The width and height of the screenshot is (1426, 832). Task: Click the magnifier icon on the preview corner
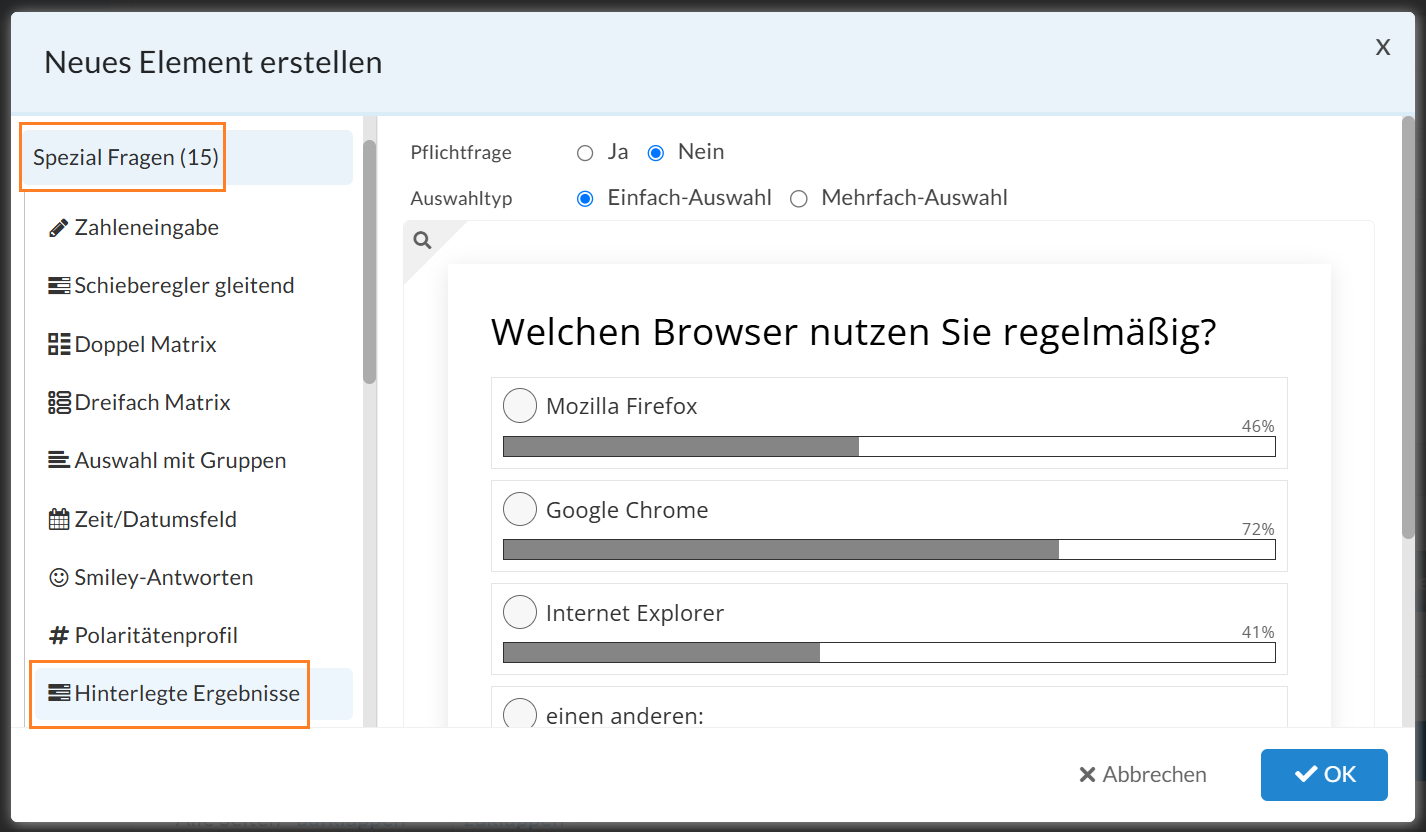(x=422, y=240)
